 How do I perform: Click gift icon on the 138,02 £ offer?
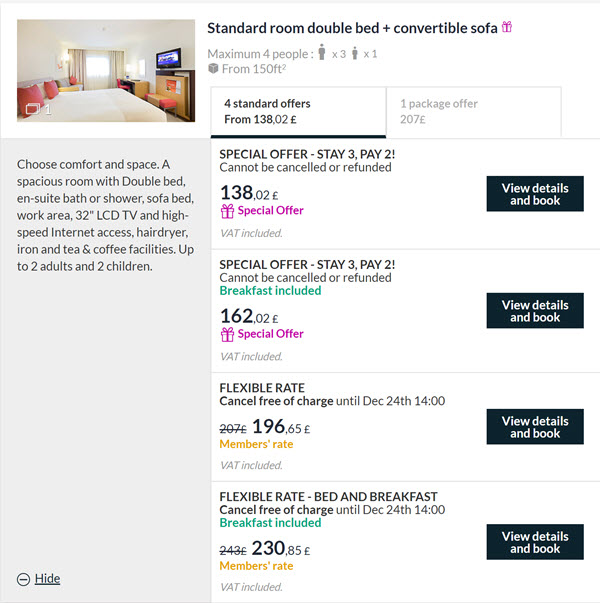click(227, 211)
